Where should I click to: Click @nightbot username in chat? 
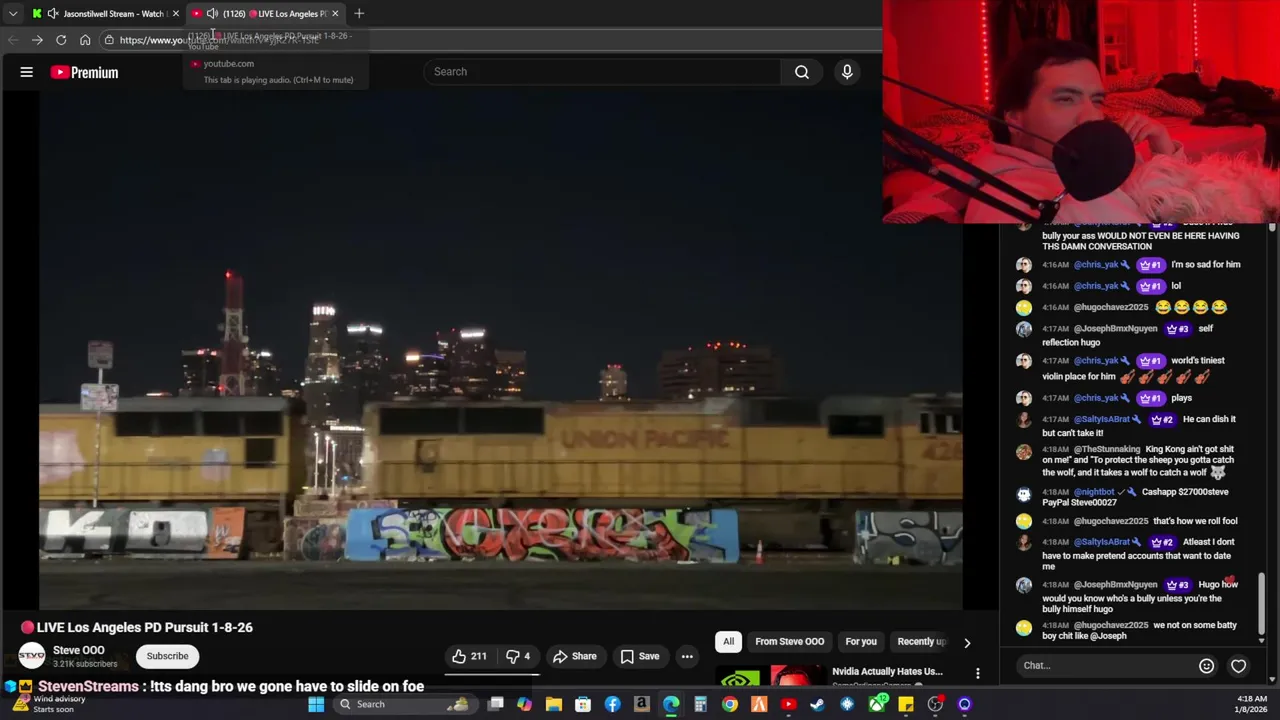pyautogui.click(x=1094, y=492)
